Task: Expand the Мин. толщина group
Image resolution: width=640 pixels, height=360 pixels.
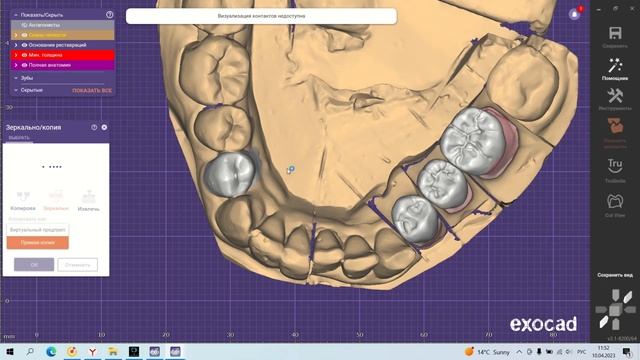Action: 16,55
